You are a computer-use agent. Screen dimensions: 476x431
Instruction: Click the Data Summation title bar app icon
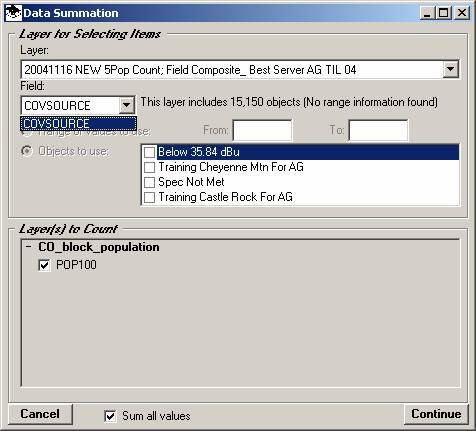(x=13, y=13)
